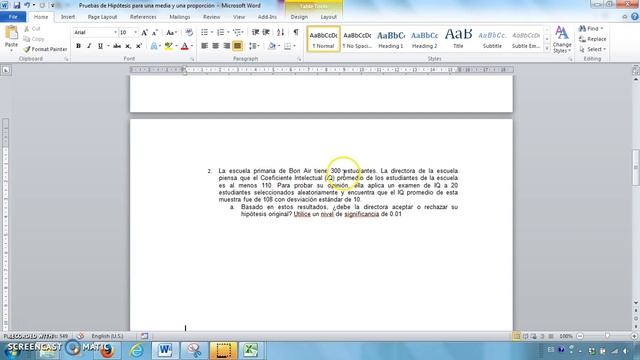Image resolution: width=640 pixels, height=360 pixels.
Task: Toggle Justify text alignment
Action: tap(237, 46)
